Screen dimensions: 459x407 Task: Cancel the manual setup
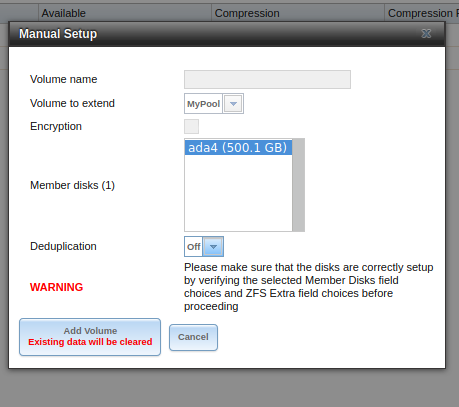[x=193, y=337]
